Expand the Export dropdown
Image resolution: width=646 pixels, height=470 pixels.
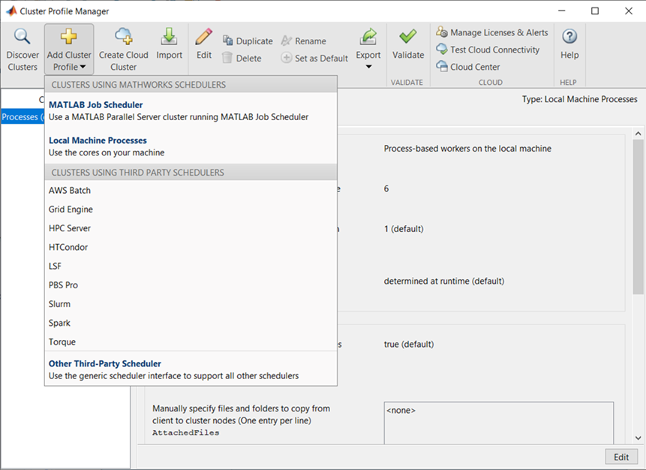(368, 67)
